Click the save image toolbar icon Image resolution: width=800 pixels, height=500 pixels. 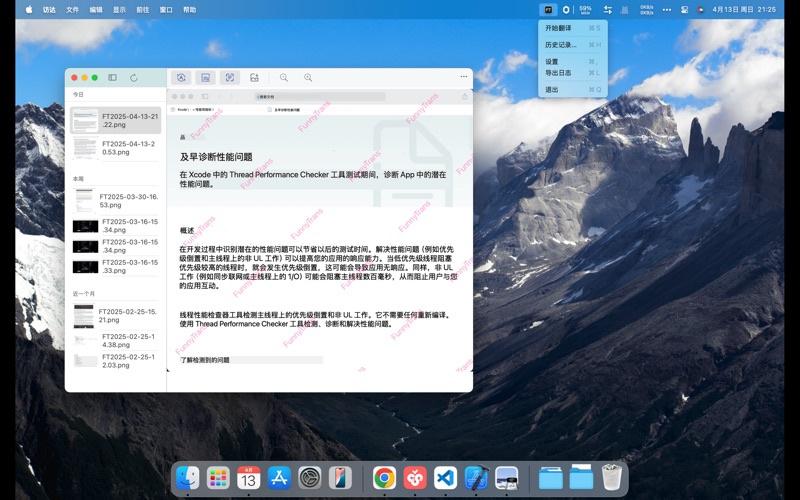pos(254,77)
